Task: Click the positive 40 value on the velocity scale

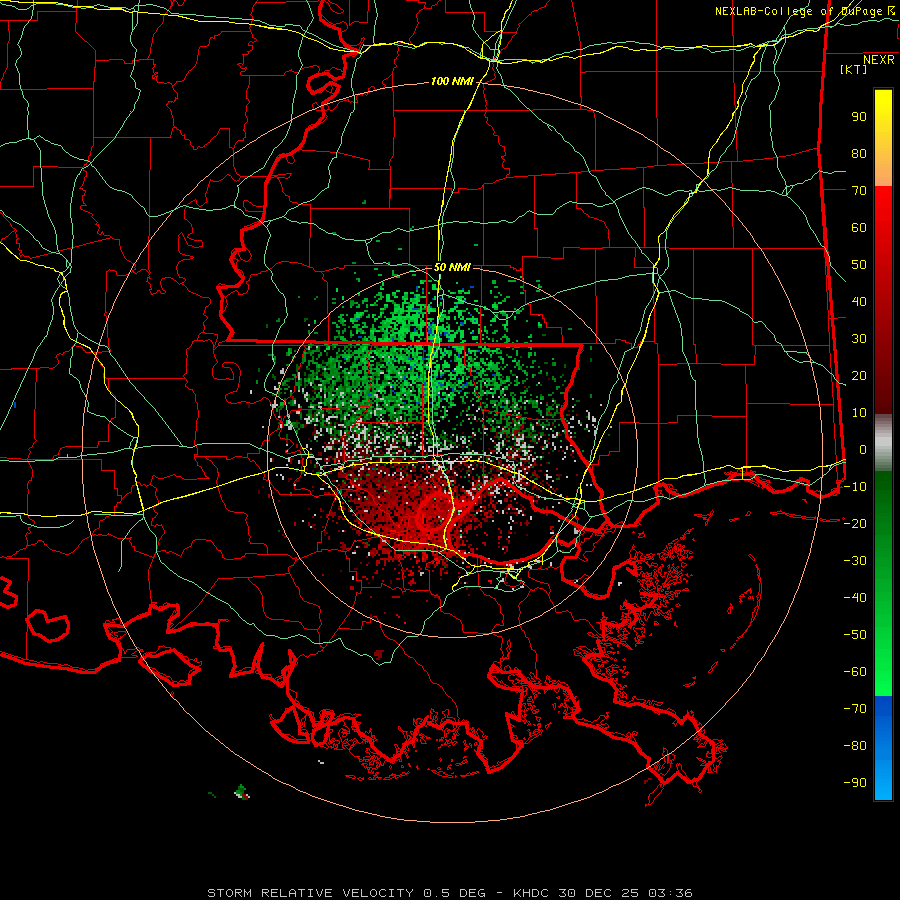Action: 859,301
